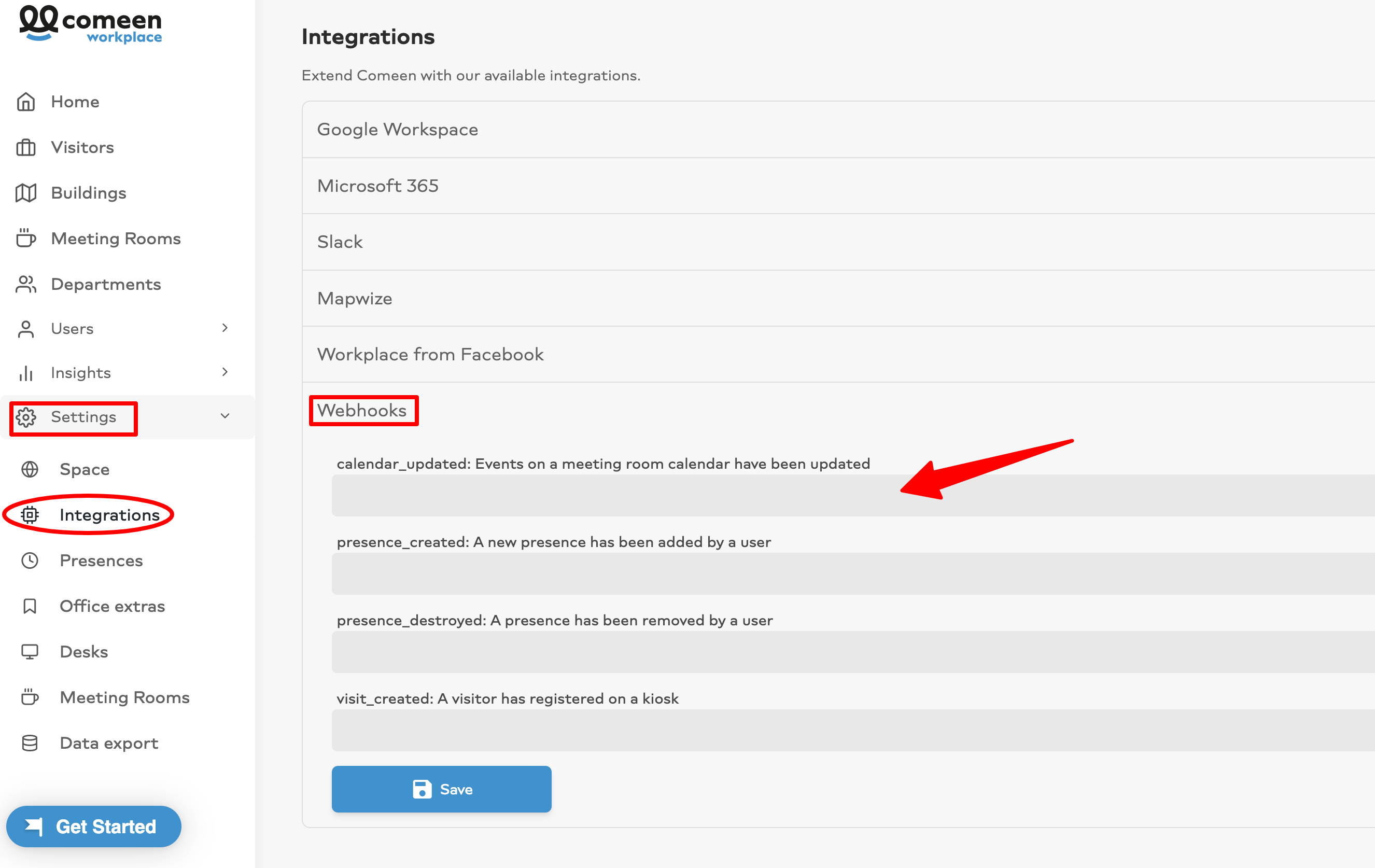The height and width of the screenshot is (868, 1375).
Task: Click the presence_created description label
Action: pos(553,542)
